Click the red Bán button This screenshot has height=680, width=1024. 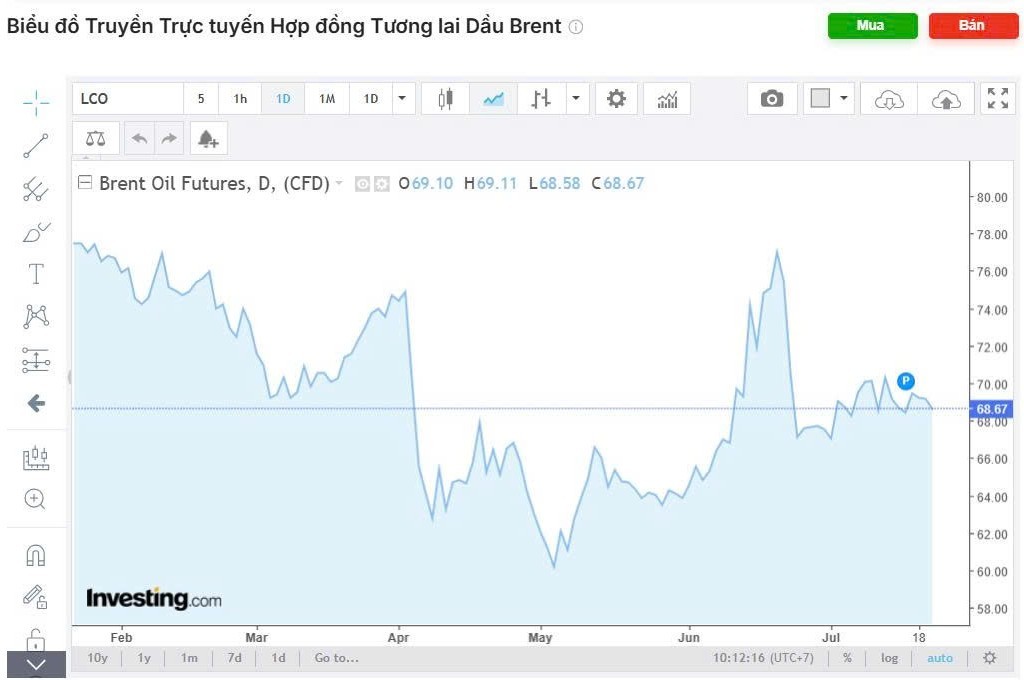[x=973, y=26]
